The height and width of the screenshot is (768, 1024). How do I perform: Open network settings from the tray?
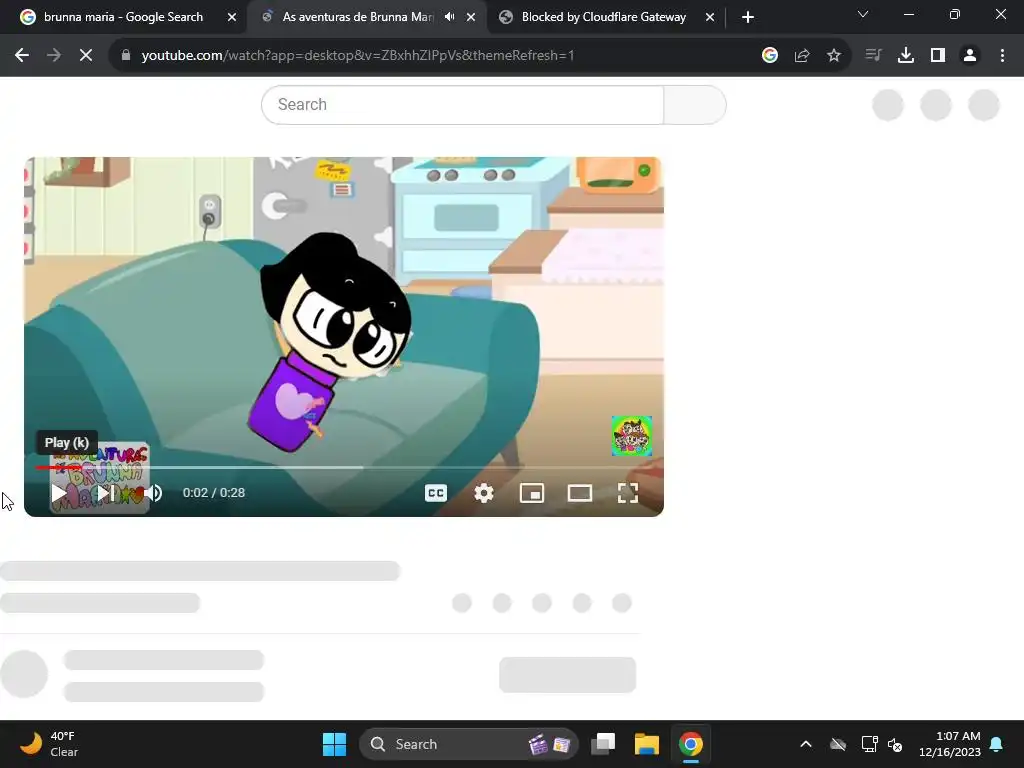869,744
